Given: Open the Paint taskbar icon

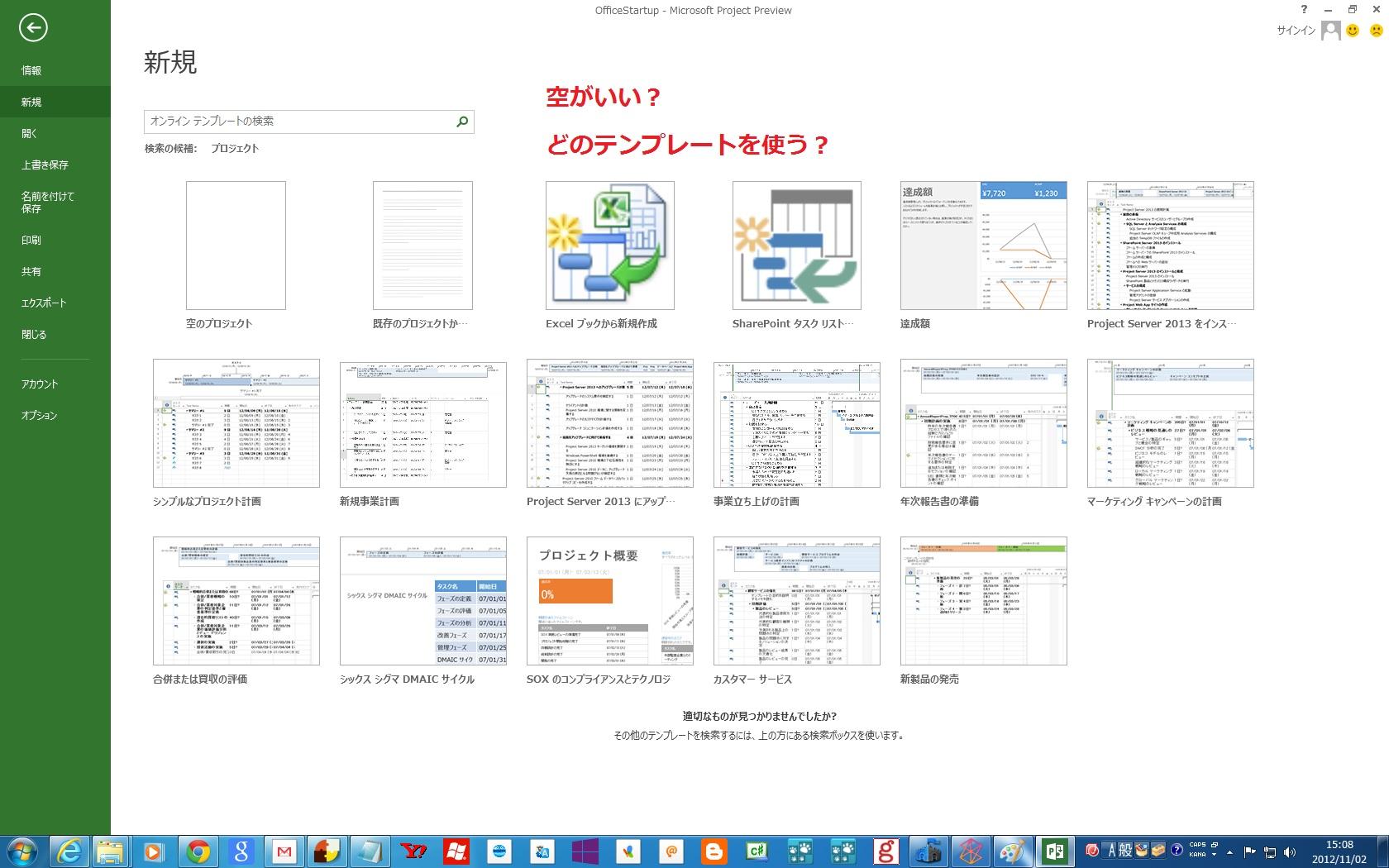Looking at the screenshot, I should pyautogui.click(x=1014, y=851).
